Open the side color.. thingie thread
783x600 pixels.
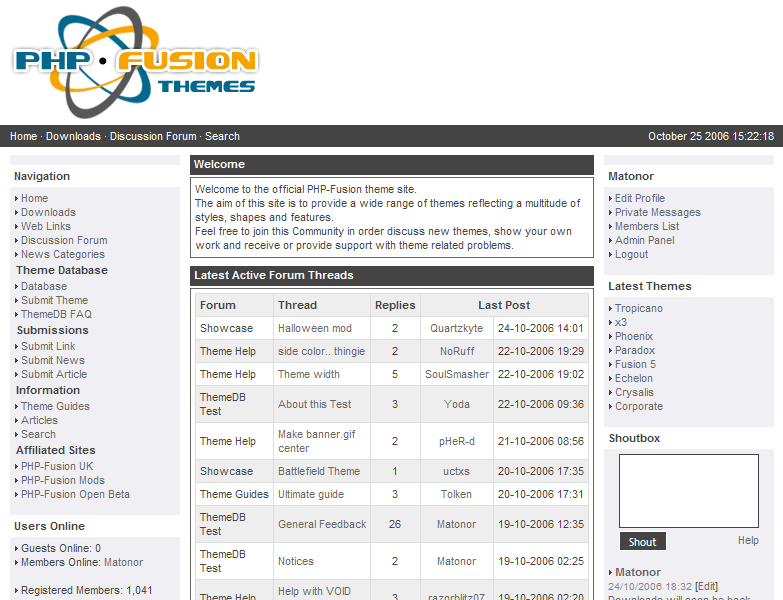[321, 351]
